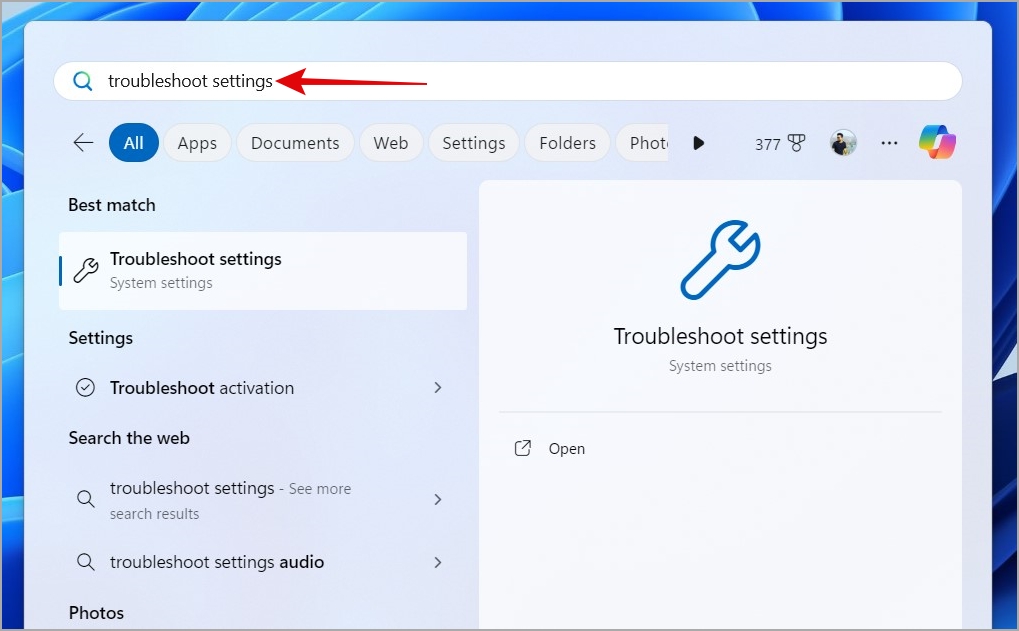
Task: Click the rewards medal icon
Action: click(x=796, y=143)
